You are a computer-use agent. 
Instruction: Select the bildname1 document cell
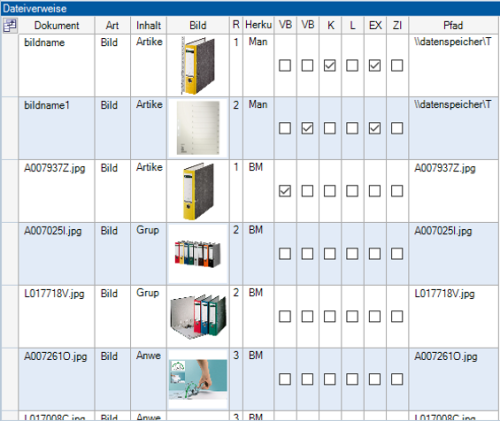pyautogui.click(x=57, y=128)
